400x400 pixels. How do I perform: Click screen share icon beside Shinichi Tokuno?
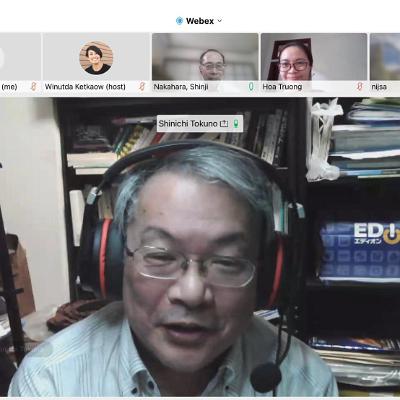click(x=224, y=124)
